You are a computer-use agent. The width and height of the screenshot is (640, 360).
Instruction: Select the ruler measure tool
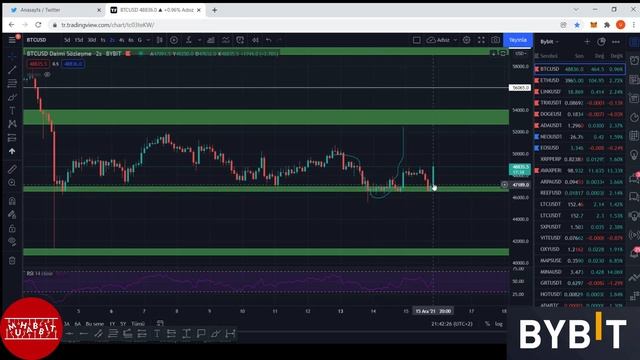pyautogui.click(x=12, y=169)
